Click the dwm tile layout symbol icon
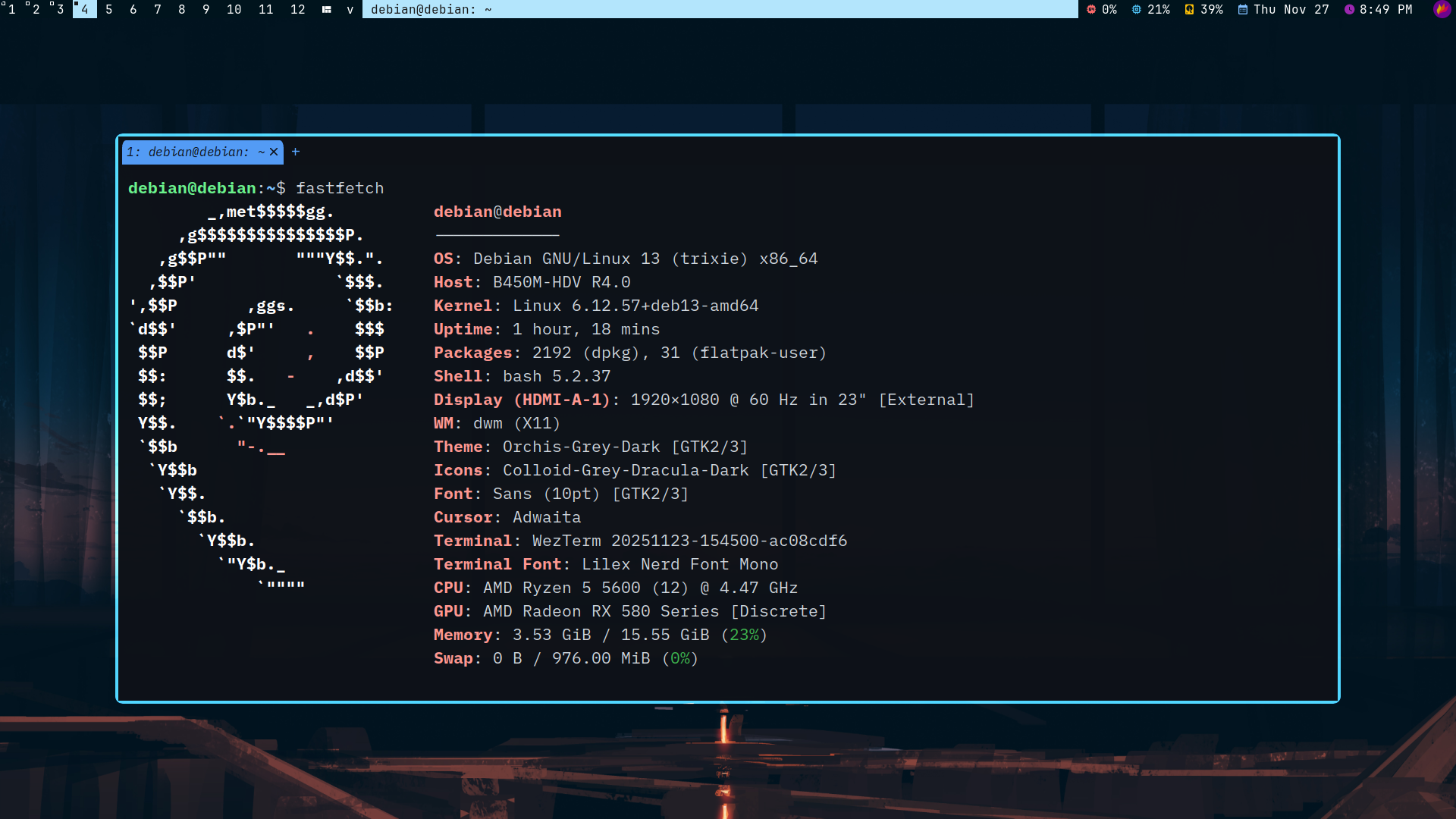This screenshot has width=1456, height=819. tap(326, 9)
